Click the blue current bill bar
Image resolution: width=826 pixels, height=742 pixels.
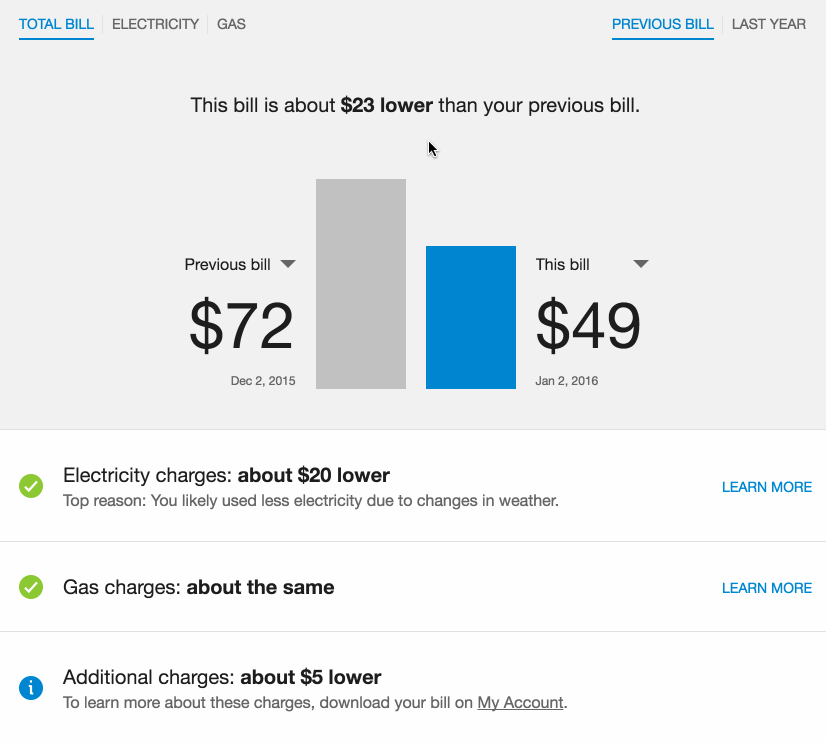coord(471,317)
